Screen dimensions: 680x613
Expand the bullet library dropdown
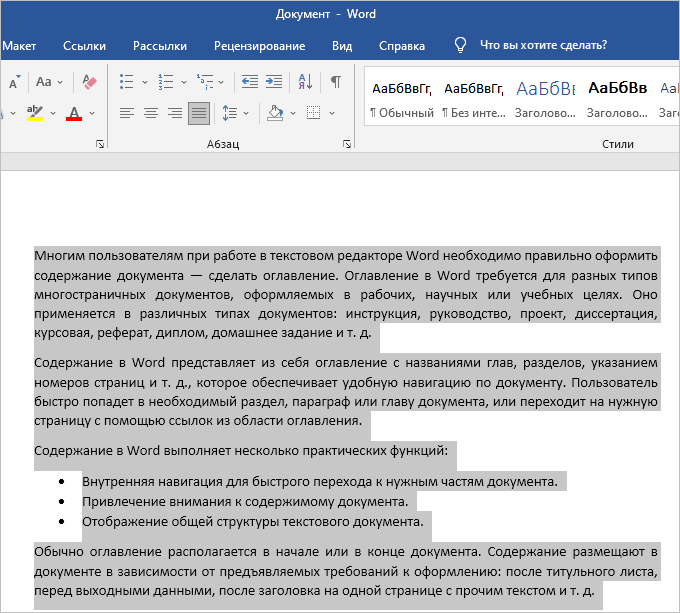(145, 82)
